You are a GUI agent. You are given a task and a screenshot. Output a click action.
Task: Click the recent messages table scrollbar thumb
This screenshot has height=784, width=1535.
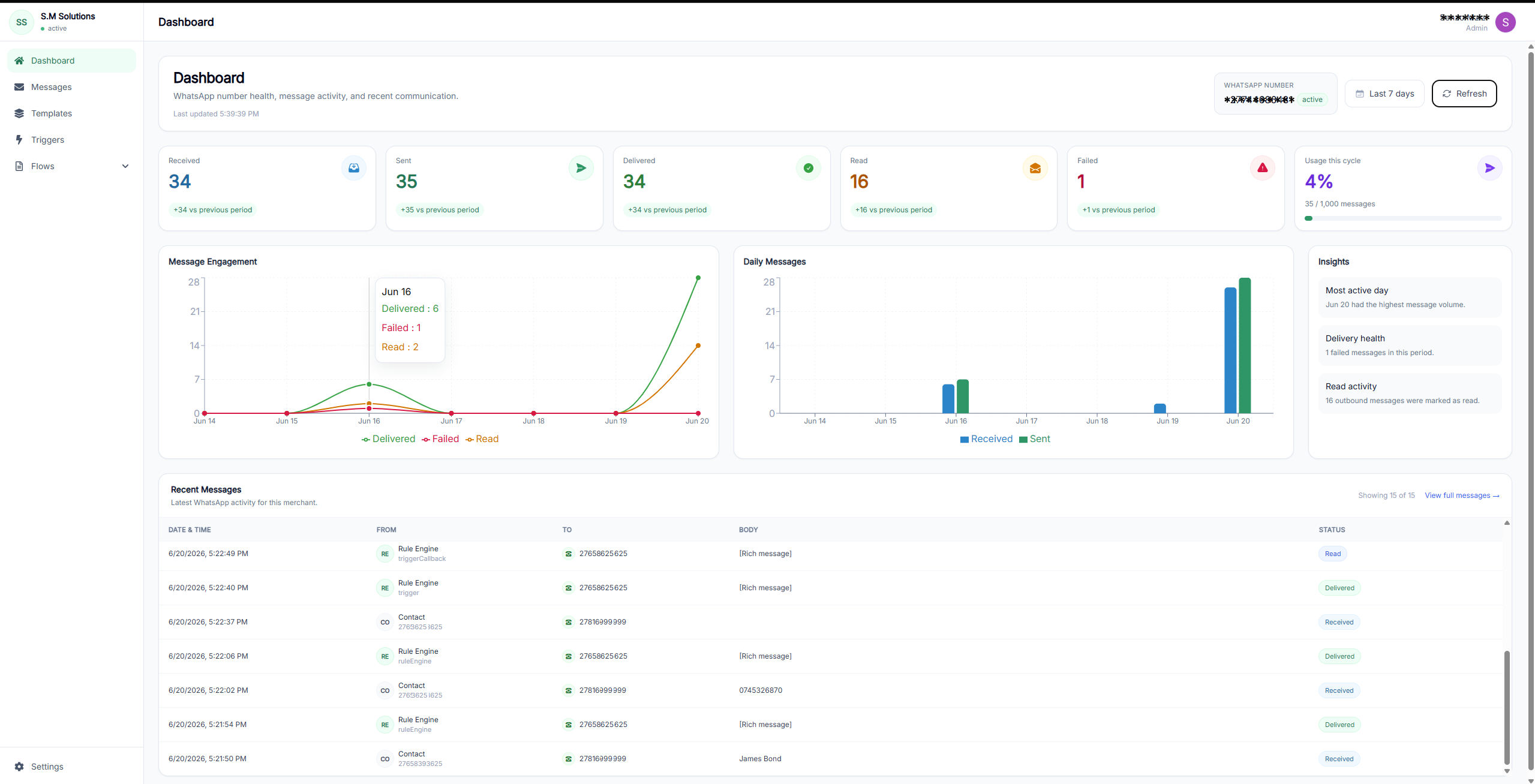tap(1506, 708)
